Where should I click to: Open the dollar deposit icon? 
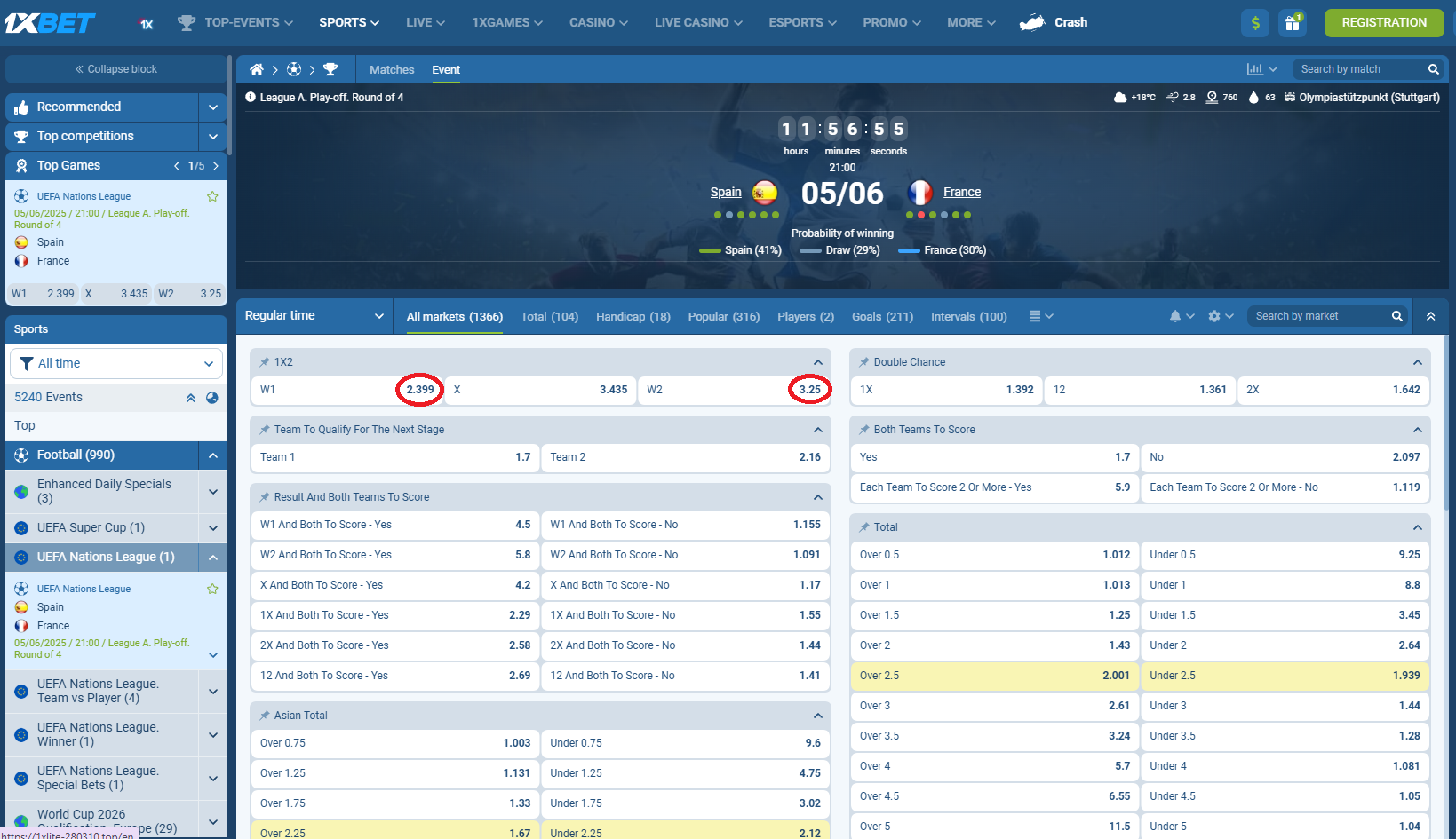(x=1255, y=22)
